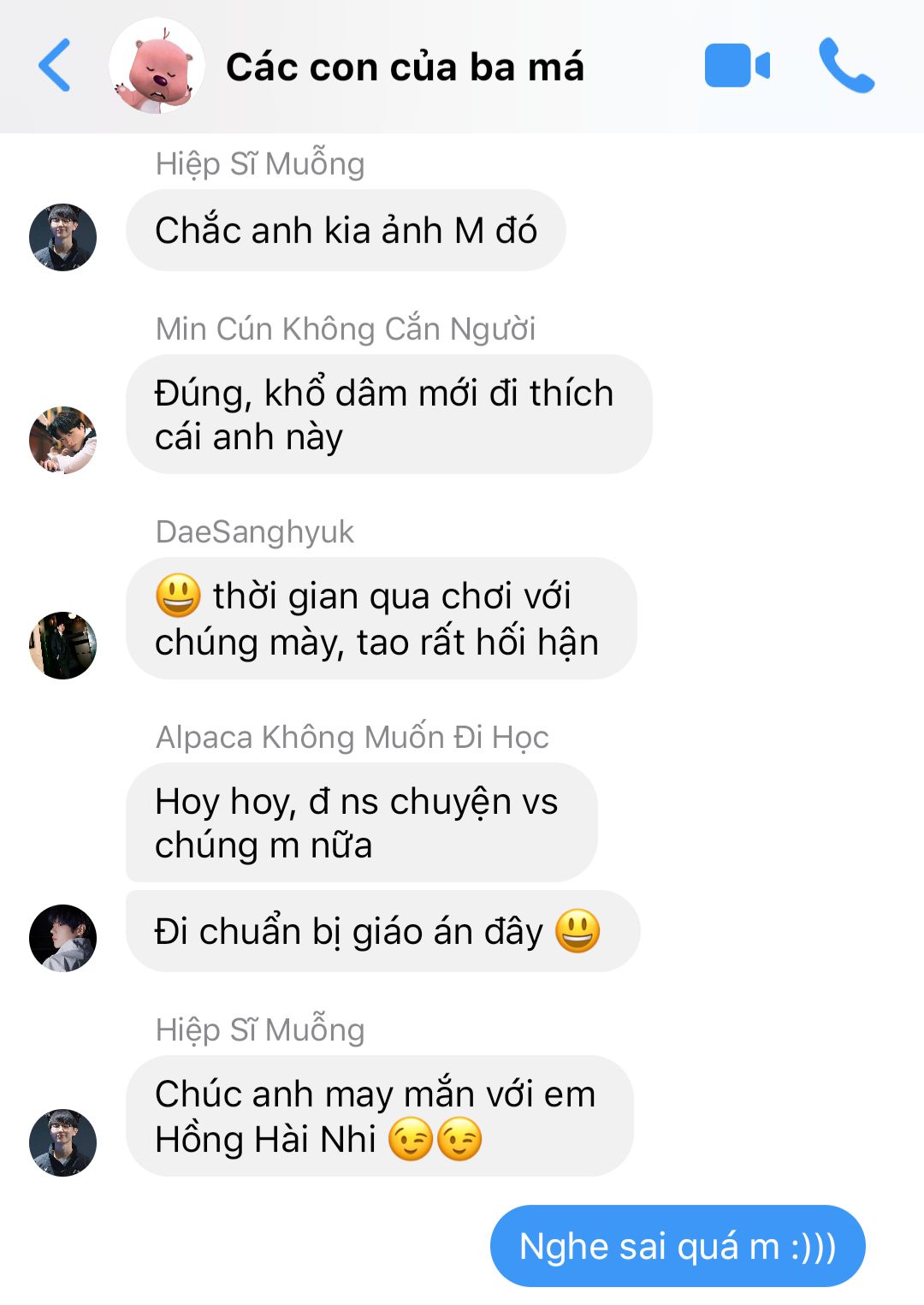Select message "Hoy hoy, đ ns chuyện vs"
Image resolution: width=924 pixels, height=1305 pixels.
point(361,822)
